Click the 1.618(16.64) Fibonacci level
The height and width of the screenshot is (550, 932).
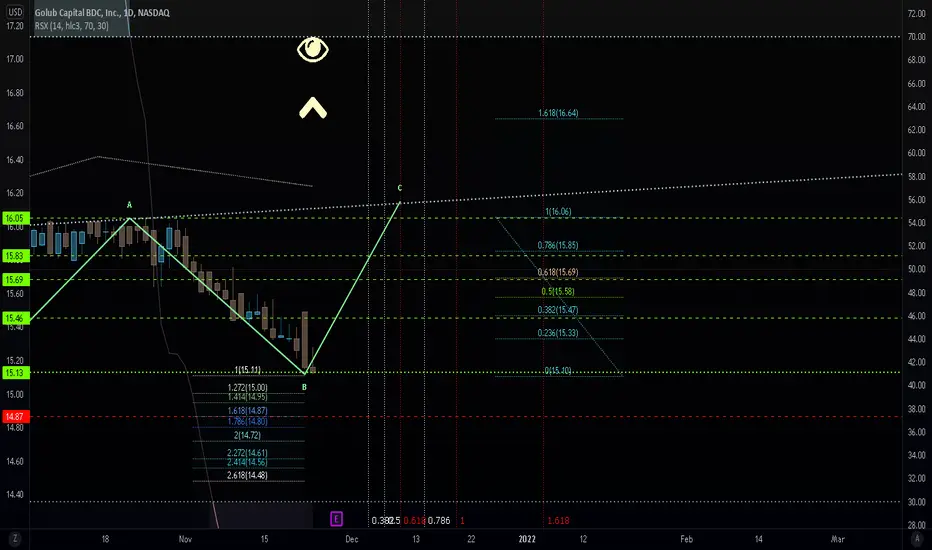coord(558,113)
